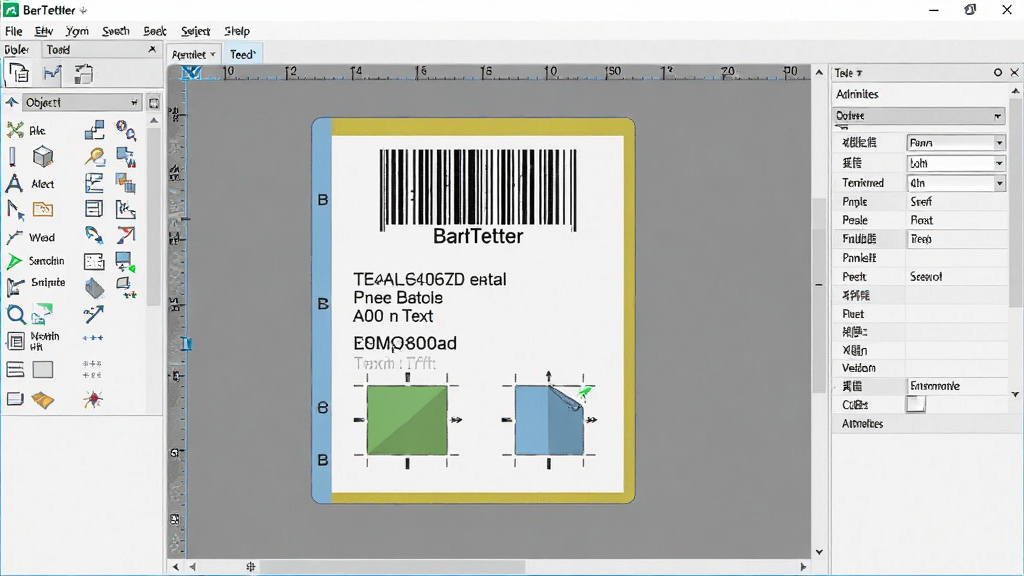Open the File menu

(x=13, y=31)
